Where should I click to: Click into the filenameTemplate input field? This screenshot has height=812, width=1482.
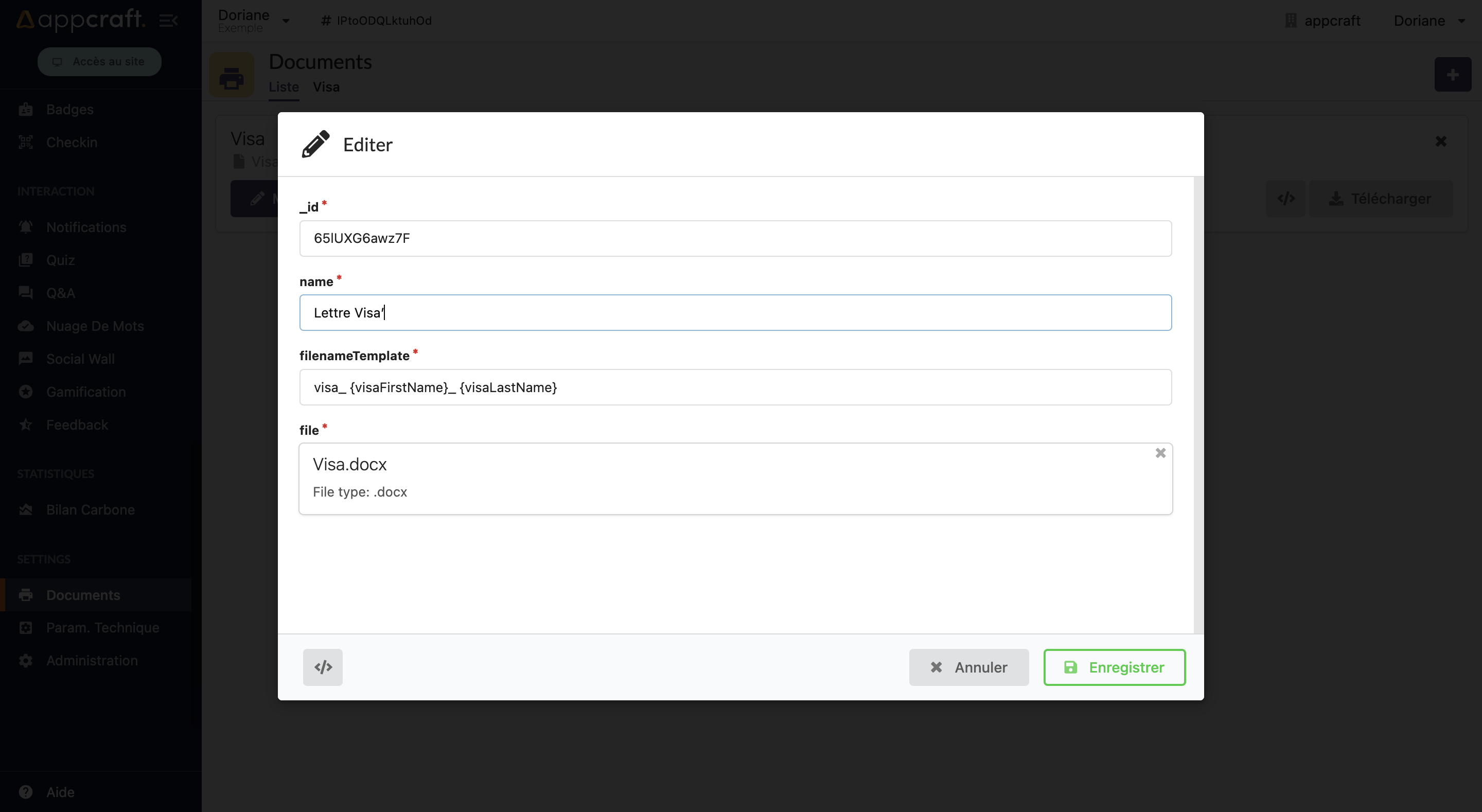coord(735,387)
